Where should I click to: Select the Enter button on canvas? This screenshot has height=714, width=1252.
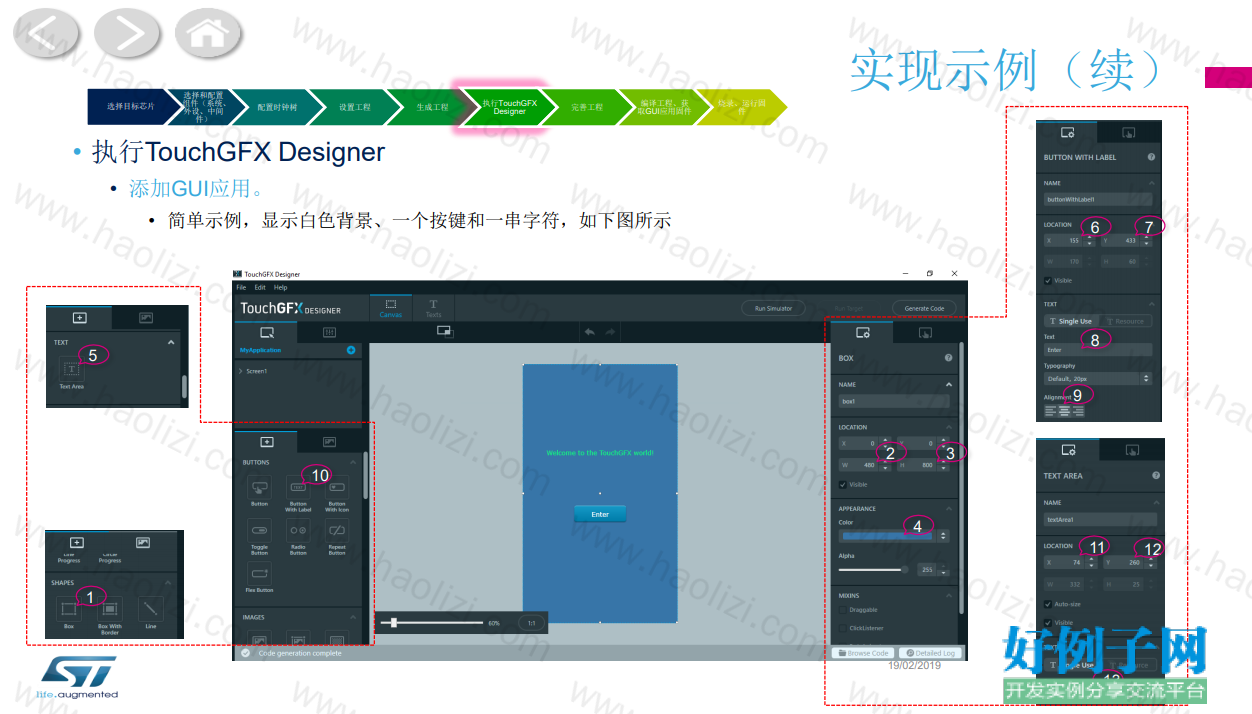(600, 514)
